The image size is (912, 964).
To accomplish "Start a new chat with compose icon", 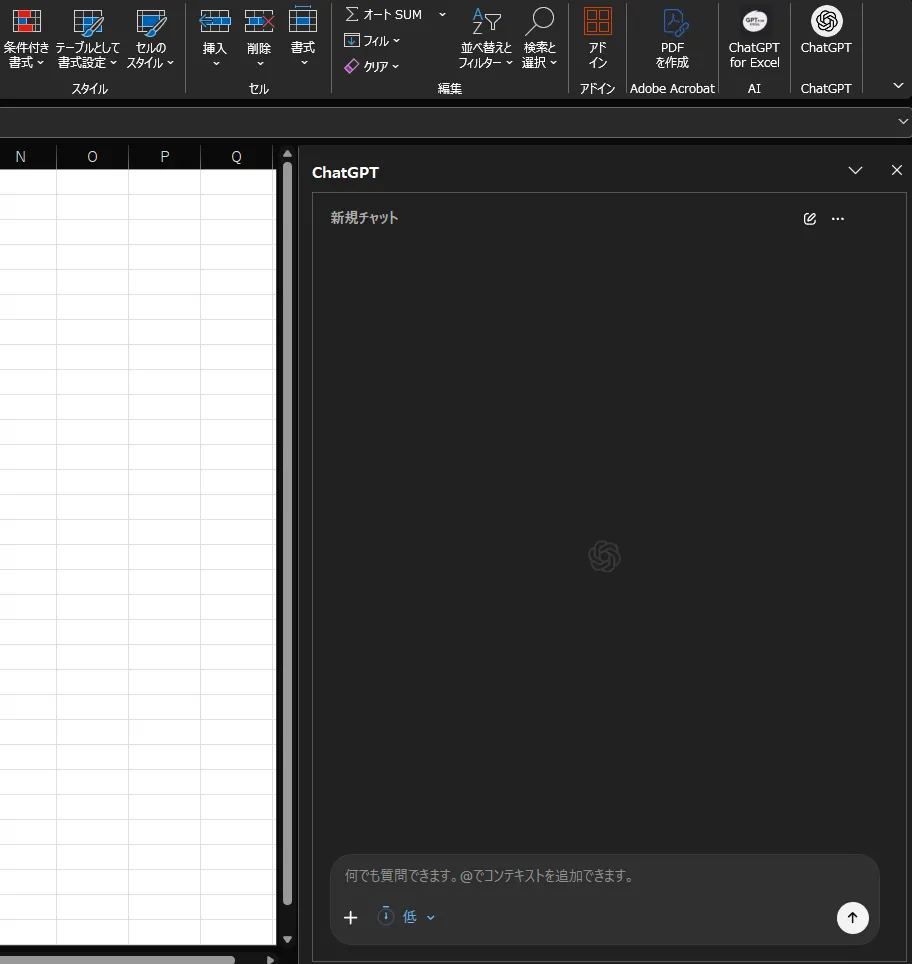I will tap(810, 219).
